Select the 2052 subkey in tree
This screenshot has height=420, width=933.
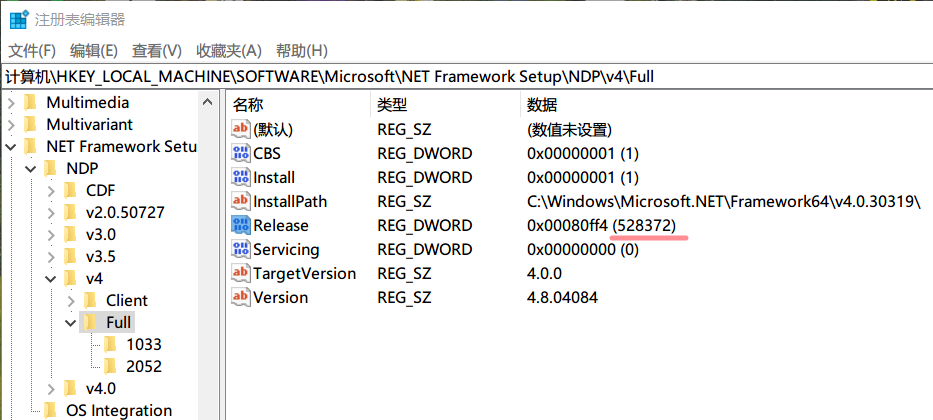(143, 366)
